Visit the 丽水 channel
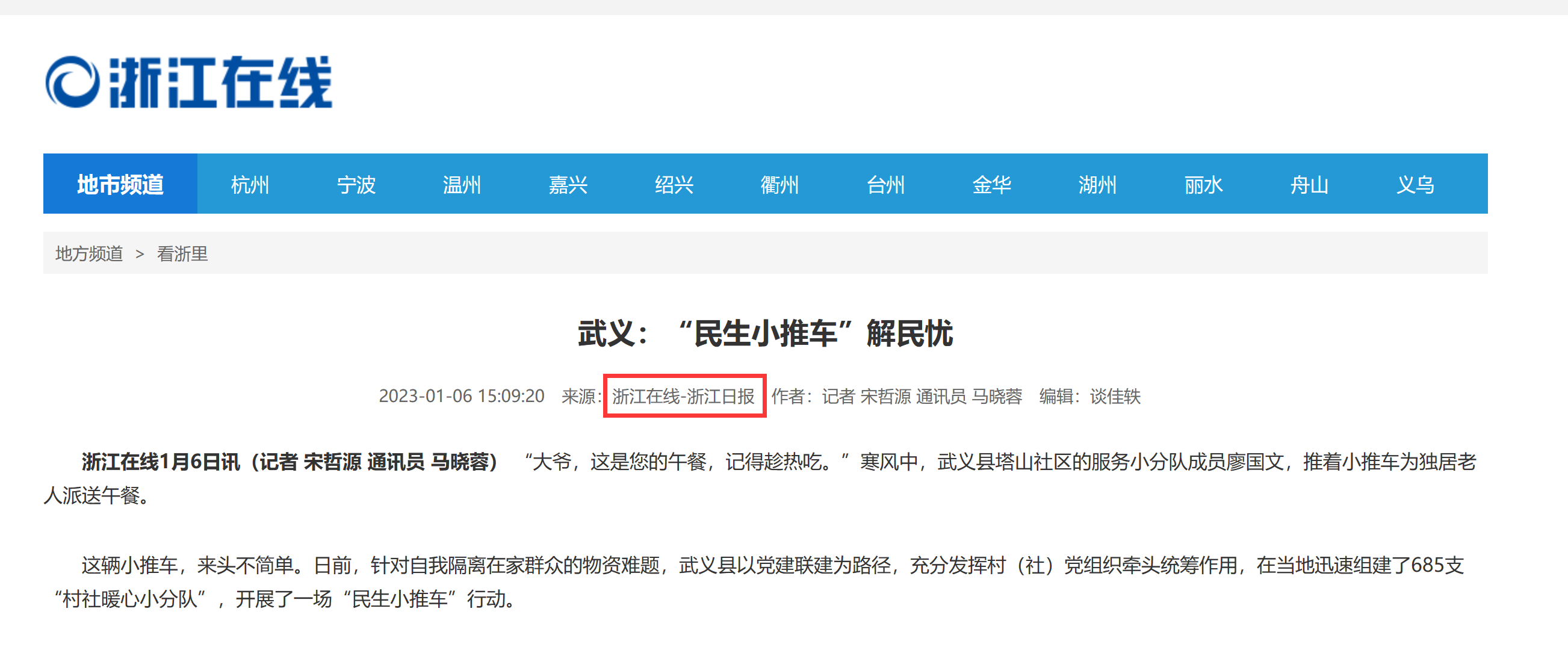Viewport: 1568px width, 647px height. (x=1203, y=184)
